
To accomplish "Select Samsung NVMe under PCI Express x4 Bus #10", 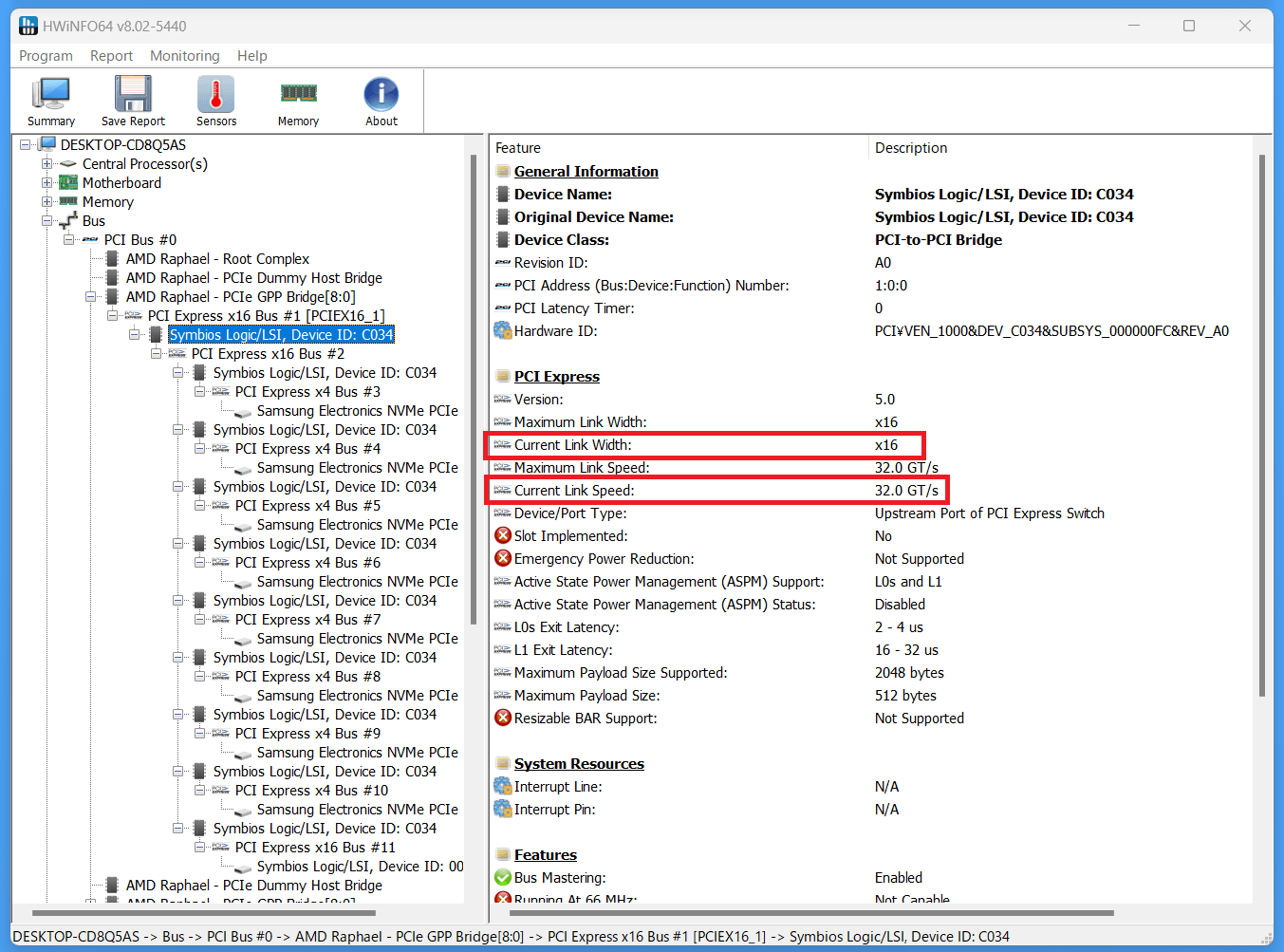I will (358, 809).
